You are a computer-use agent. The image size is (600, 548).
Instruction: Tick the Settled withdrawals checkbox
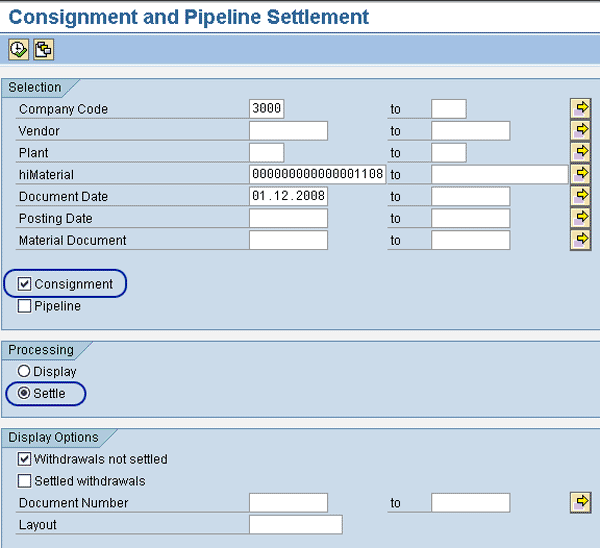pyautogui.click(x=25, y=481)
